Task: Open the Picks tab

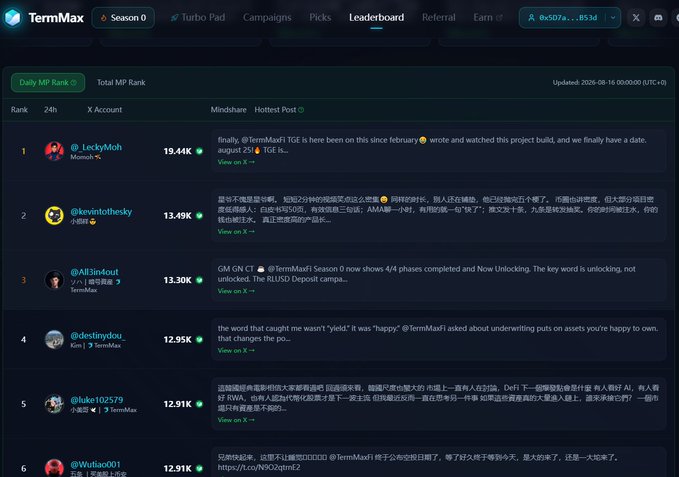Action: 320,18
